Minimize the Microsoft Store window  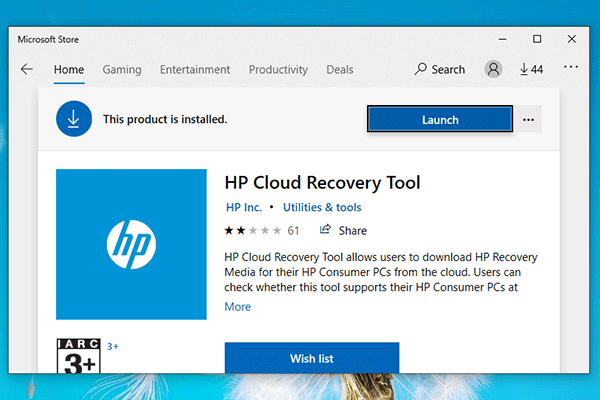pyautogui.click(x=502, y=39)
